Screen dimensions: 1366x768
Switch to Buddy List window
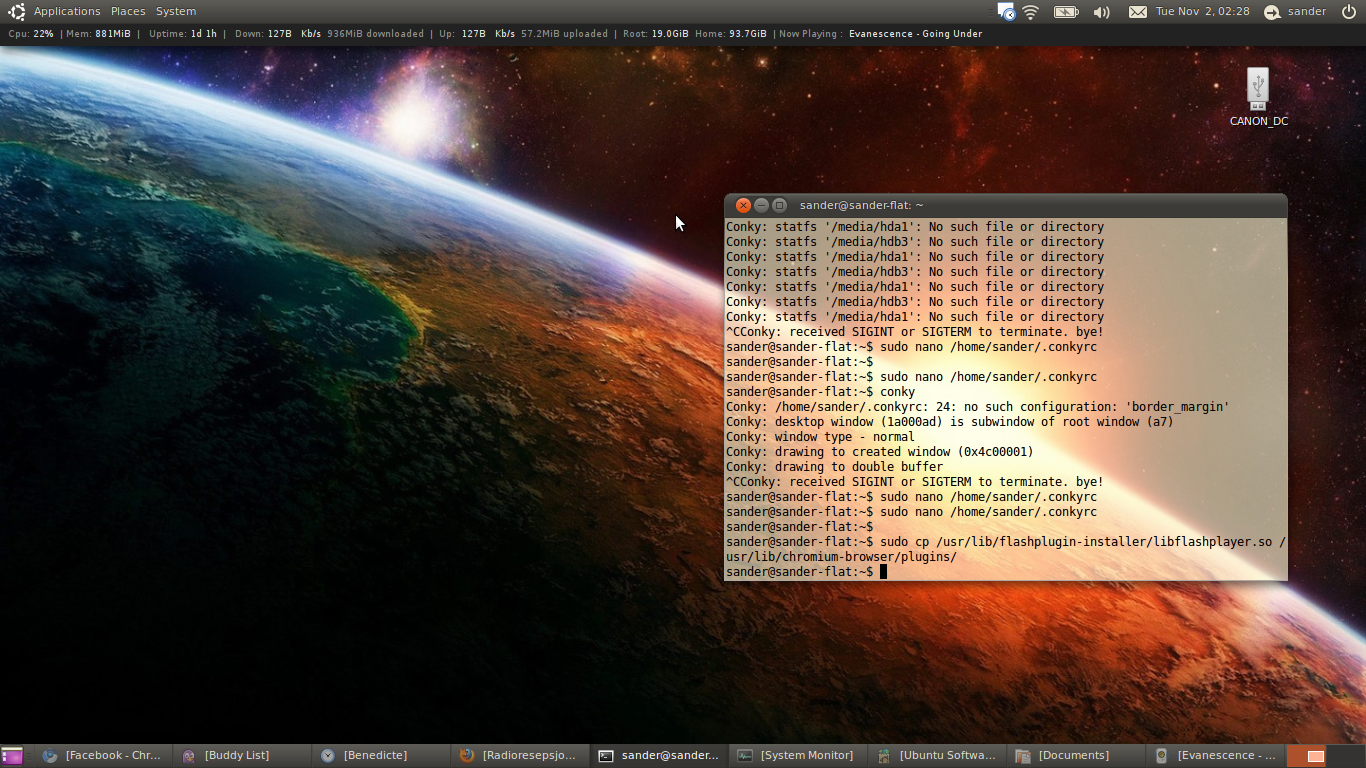(240, 756)
